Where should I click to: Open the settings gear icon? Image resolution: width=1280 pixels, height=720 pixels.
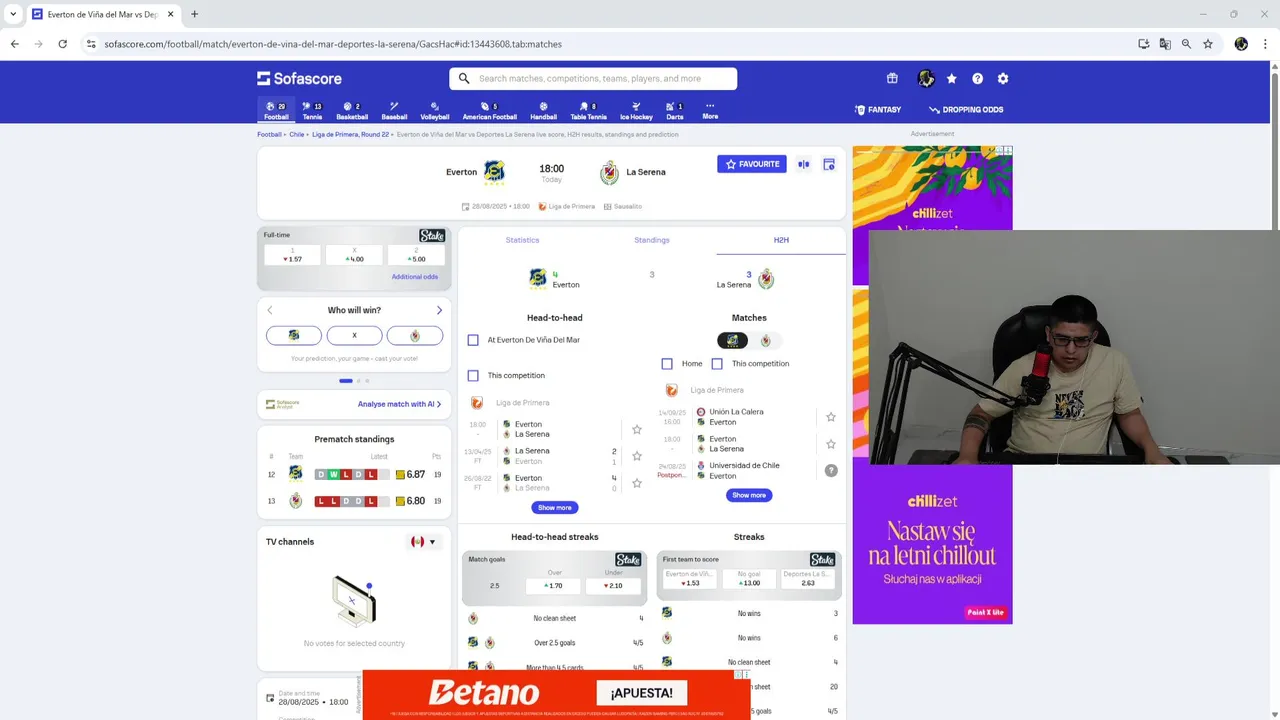click(1003, 78)
